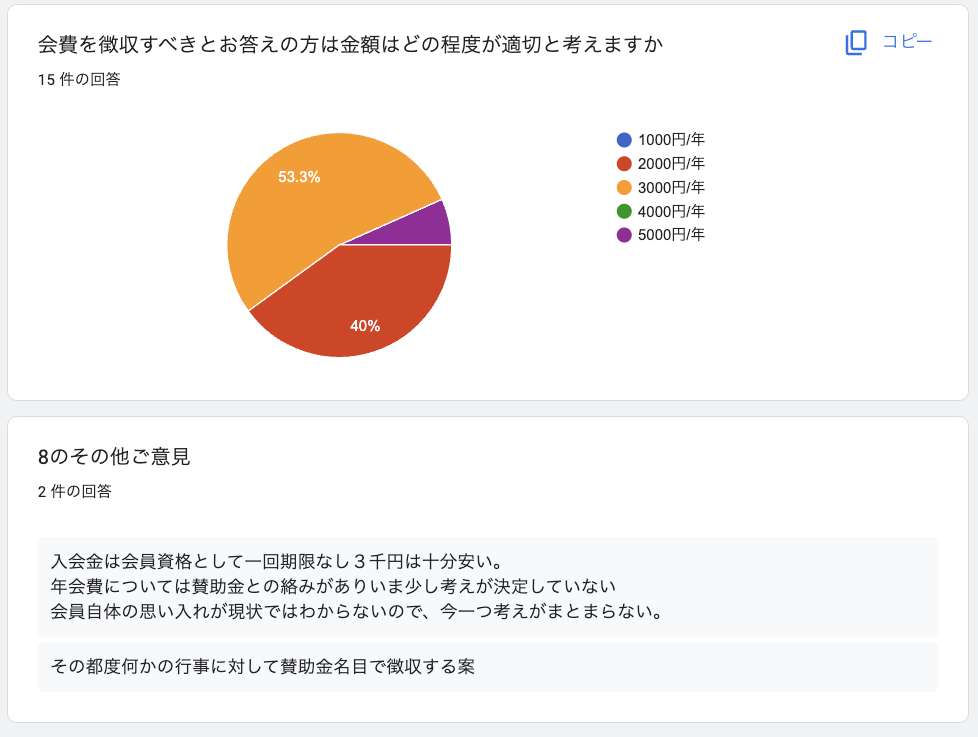Select the 3000円/年 legend label

point(671,188)
